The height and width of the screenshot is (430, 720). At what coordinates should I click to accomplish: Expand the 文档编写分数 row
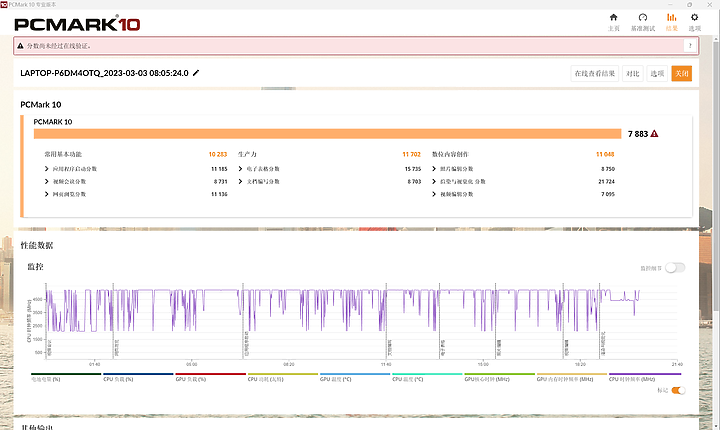click(x=240, y=181)
